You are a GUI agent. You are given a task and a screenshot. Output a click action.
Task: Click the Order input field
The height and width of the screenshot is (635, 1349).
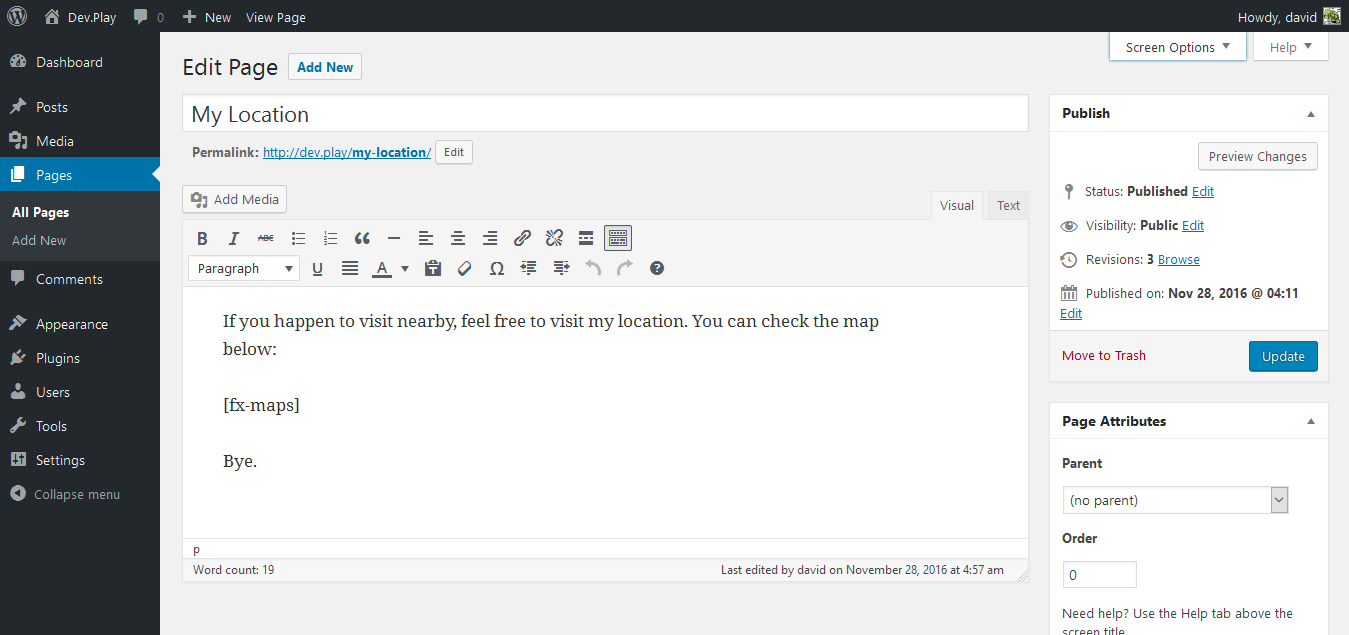[x=1099, y=575]
